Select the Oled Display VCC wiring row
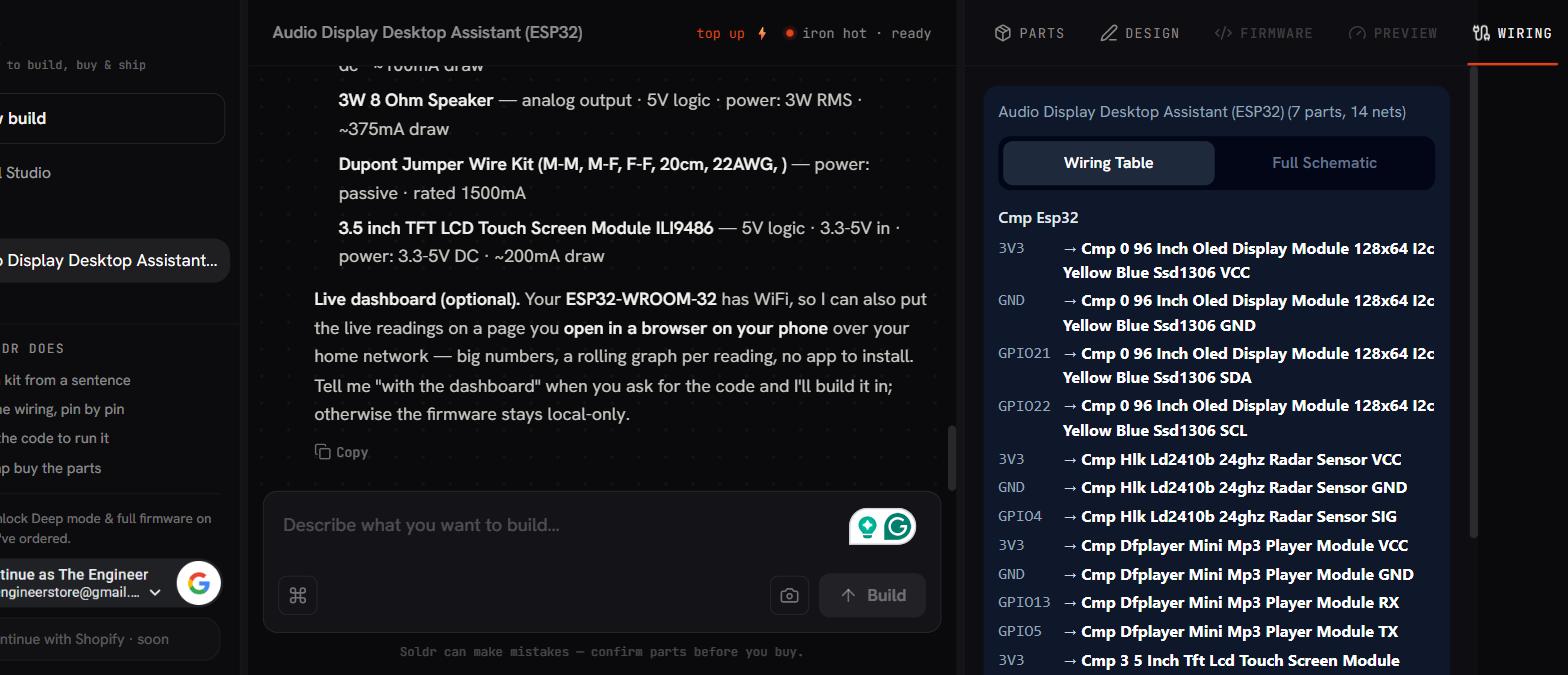The height and width of the screenshot is (675, 1568). [x=1216, y=260]
